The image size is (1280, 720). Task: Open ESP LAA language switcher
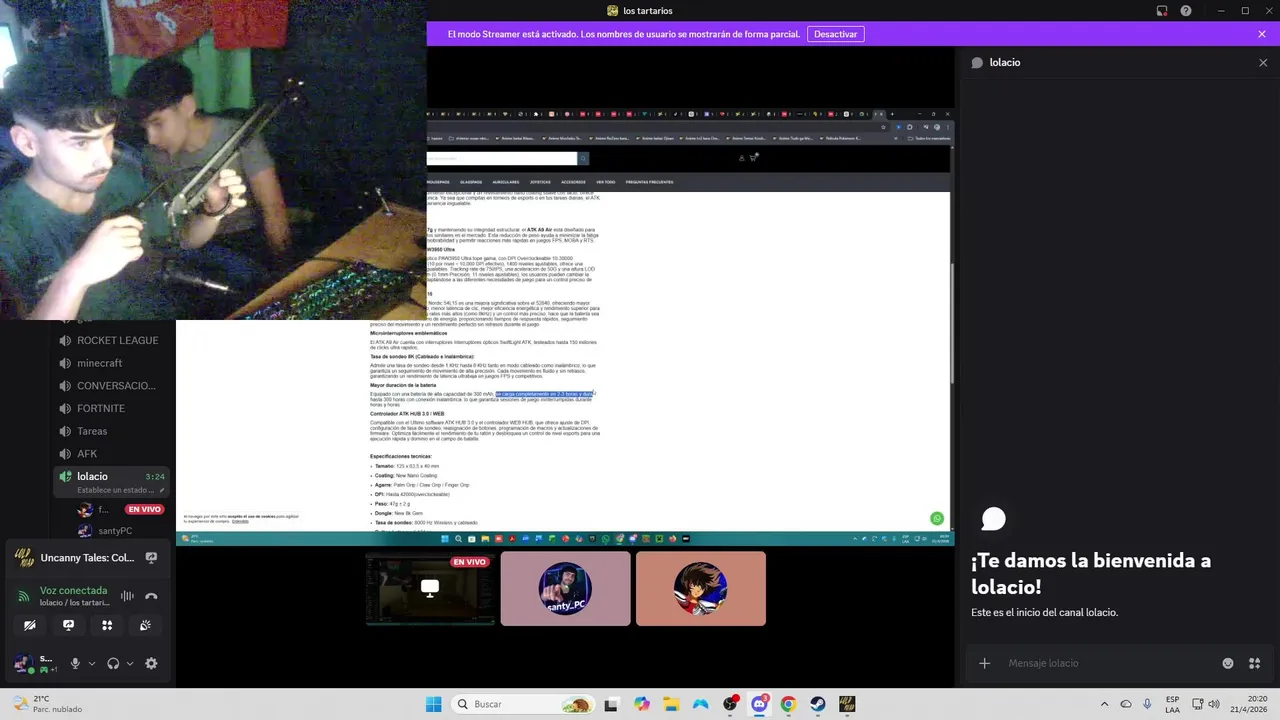click(1172, 704)
